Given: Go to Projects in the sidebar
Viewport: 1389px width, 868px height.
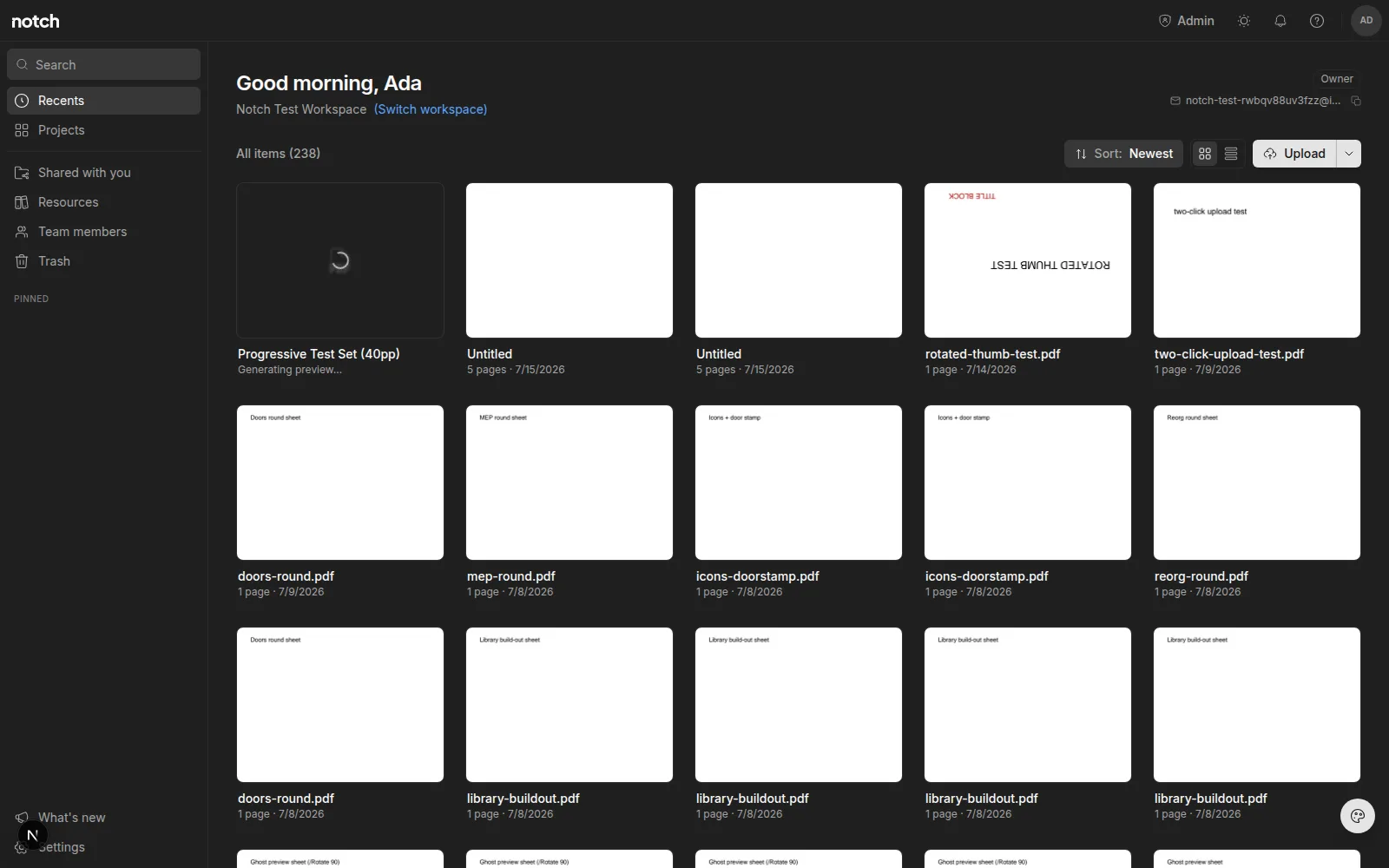Looking at the screenshot, I should click(x=103, y=130).
